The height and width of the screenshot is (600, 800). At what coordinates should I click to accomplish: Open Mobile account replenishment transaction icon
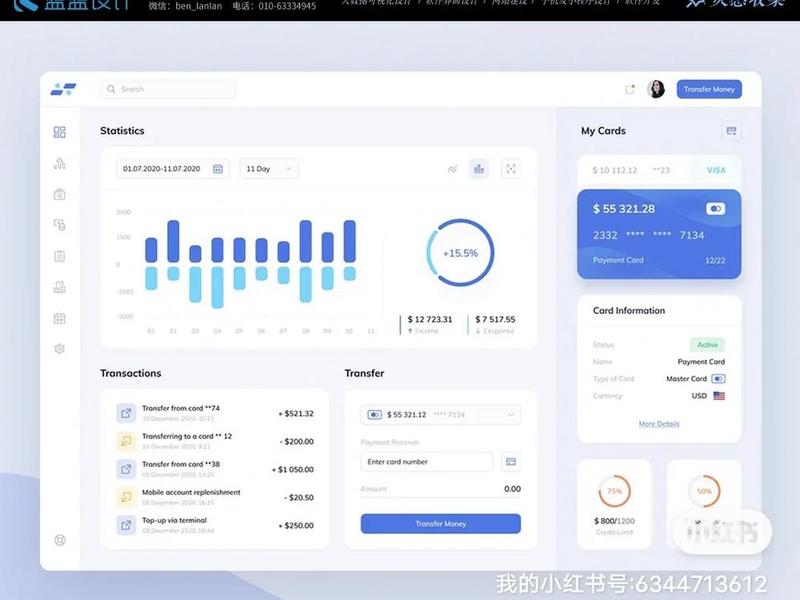click(x=126, y=497)
